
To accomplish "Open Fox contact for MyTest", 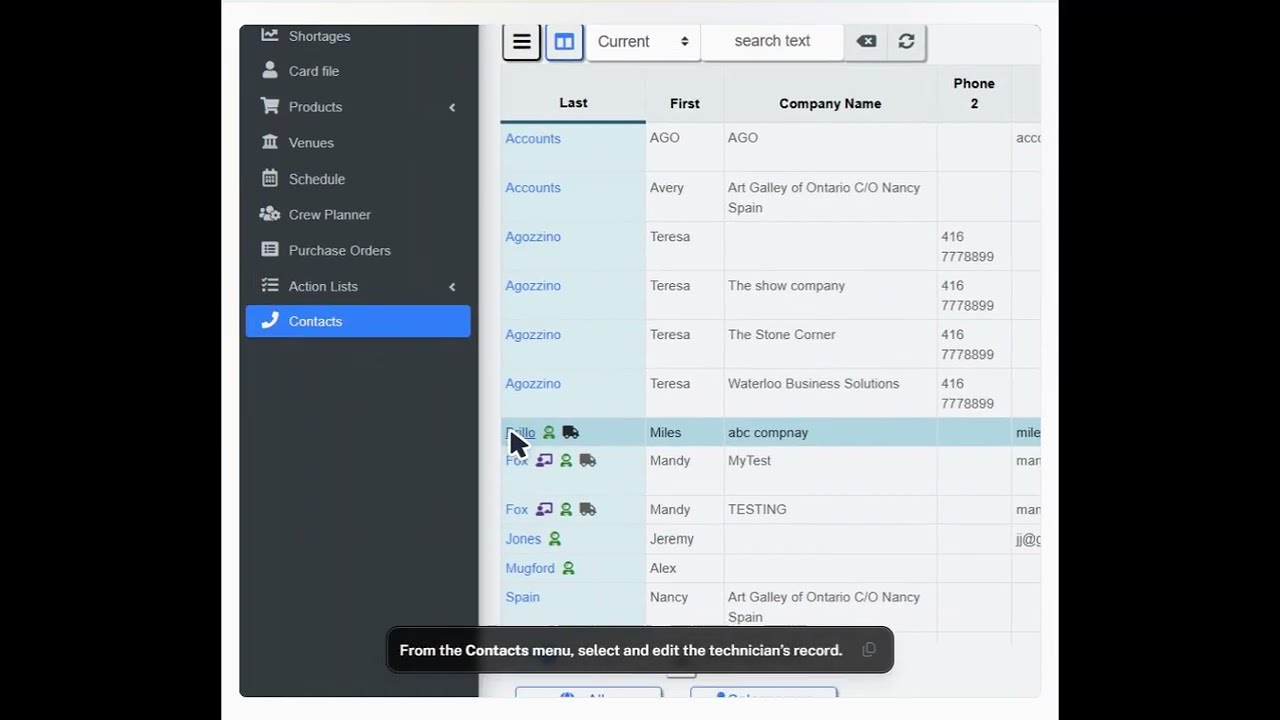I will tap(516, 461).
